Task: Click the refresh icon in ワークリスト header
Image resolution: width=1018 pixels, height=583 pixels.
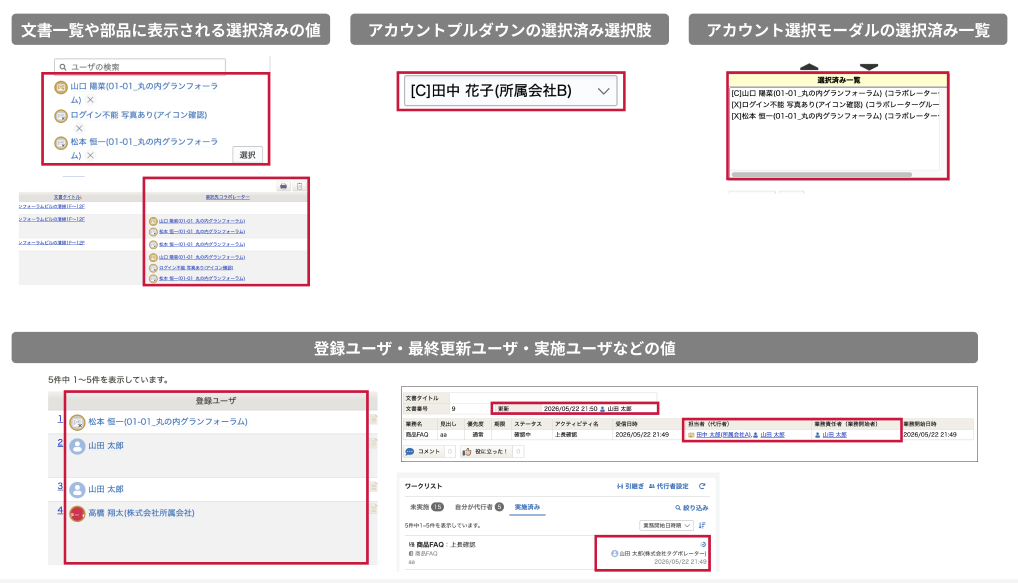Action: click(702, 486)
